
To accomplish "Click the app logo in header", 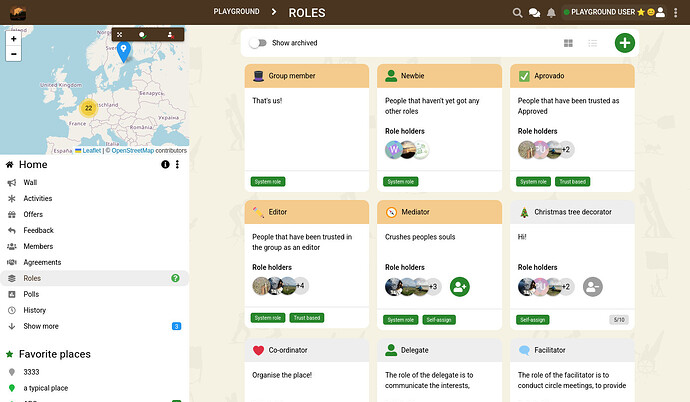I will 18,13.
